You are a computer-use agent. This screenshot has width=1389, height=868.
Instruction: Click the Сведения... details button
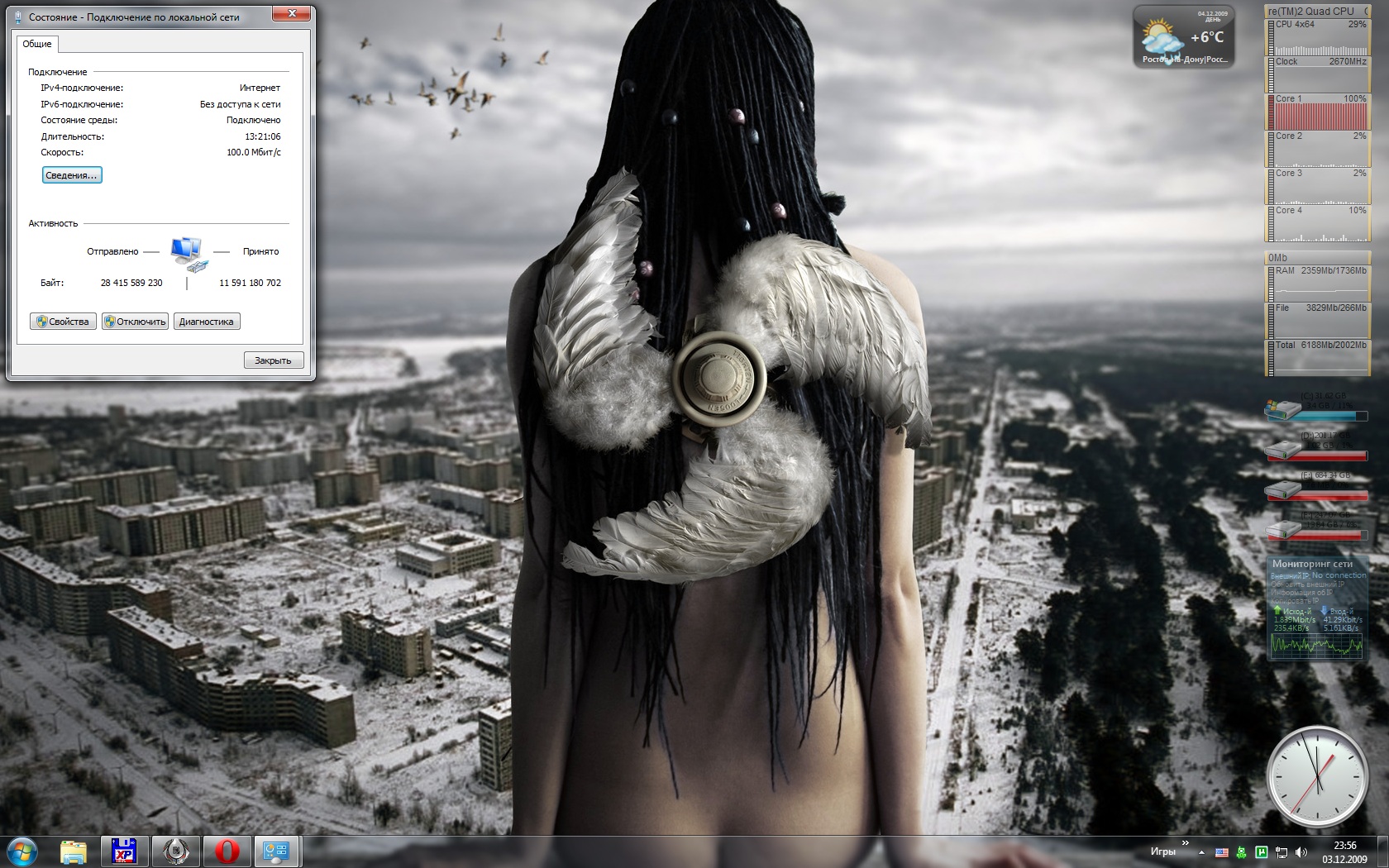(72, 175)
